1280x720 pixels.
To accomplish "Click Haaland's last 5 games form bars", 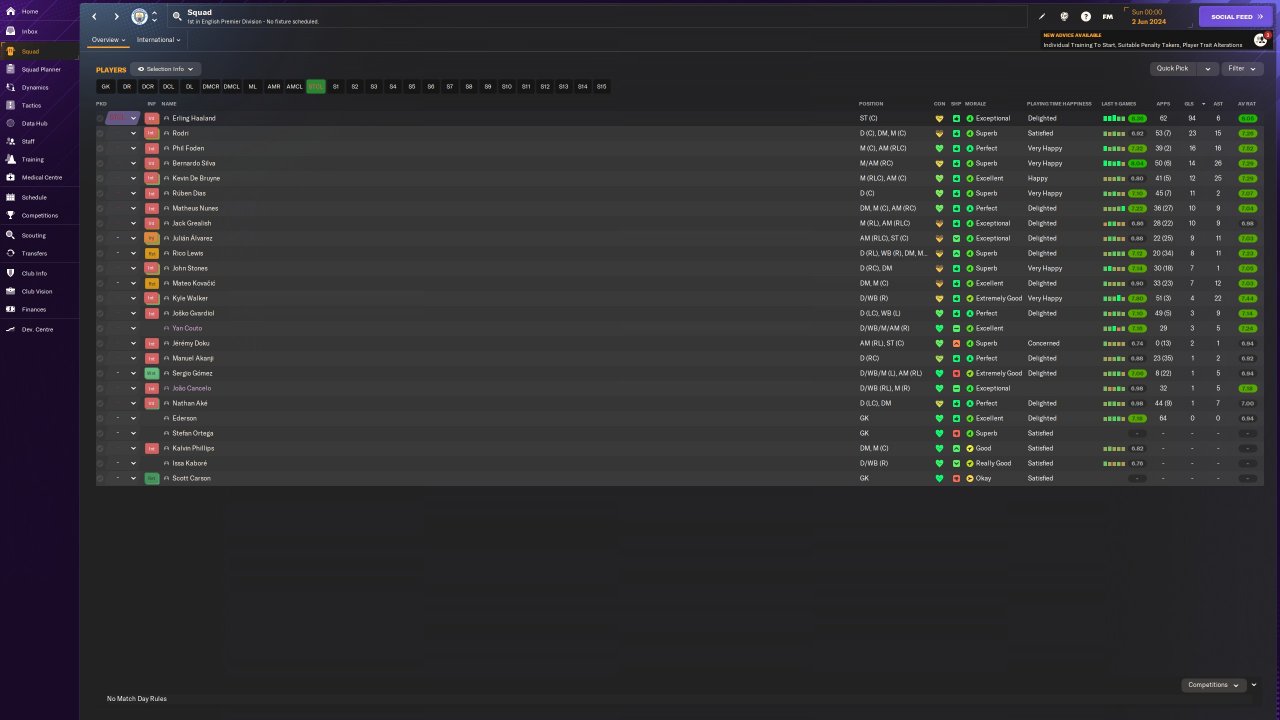I will point(1114,118).
